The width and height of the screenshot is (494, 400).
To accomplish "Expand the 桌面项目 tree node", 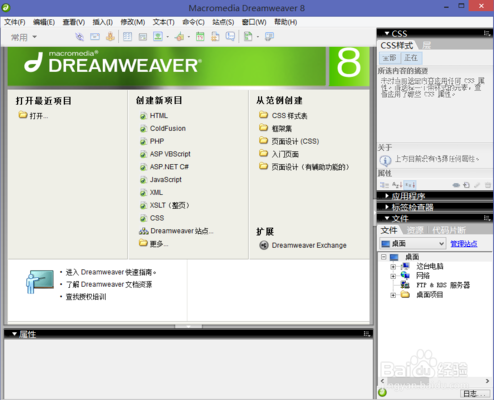I will [393, 295].
